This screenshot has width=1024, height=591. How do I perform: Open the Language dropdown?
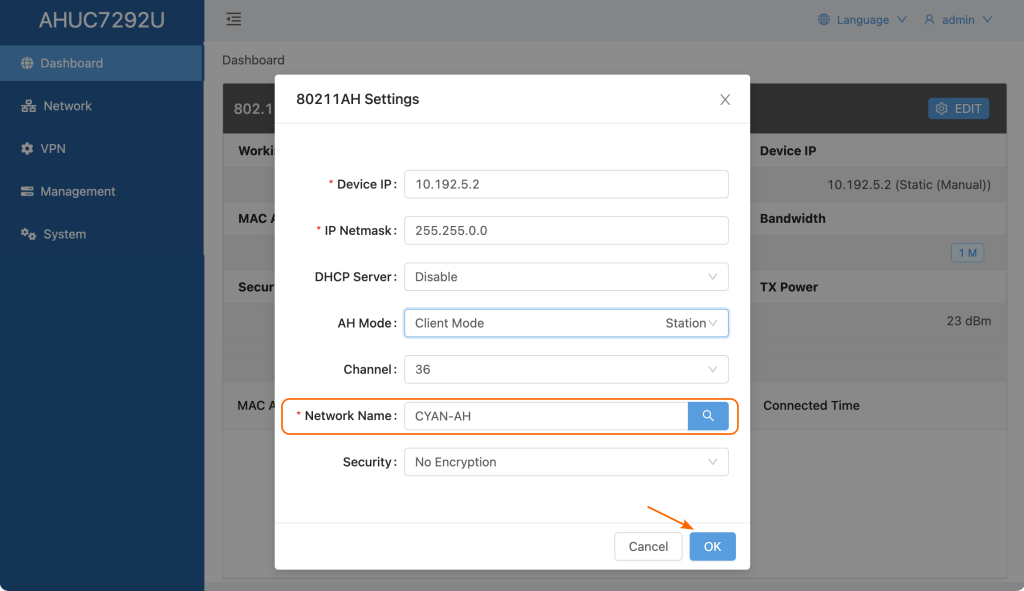[x=862, y=20]
